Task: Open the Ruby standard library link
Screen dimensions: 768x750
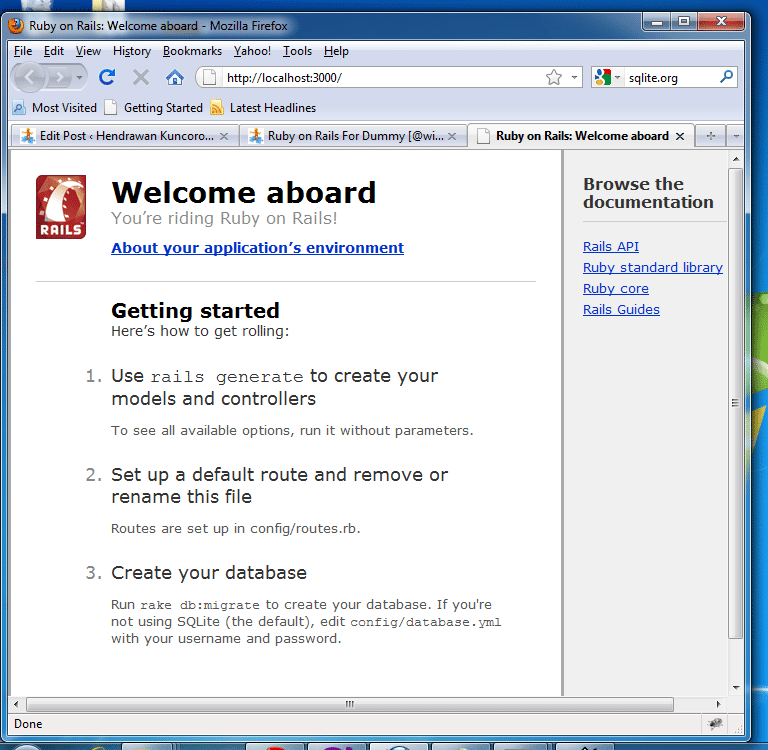Action: coord(652,267)
